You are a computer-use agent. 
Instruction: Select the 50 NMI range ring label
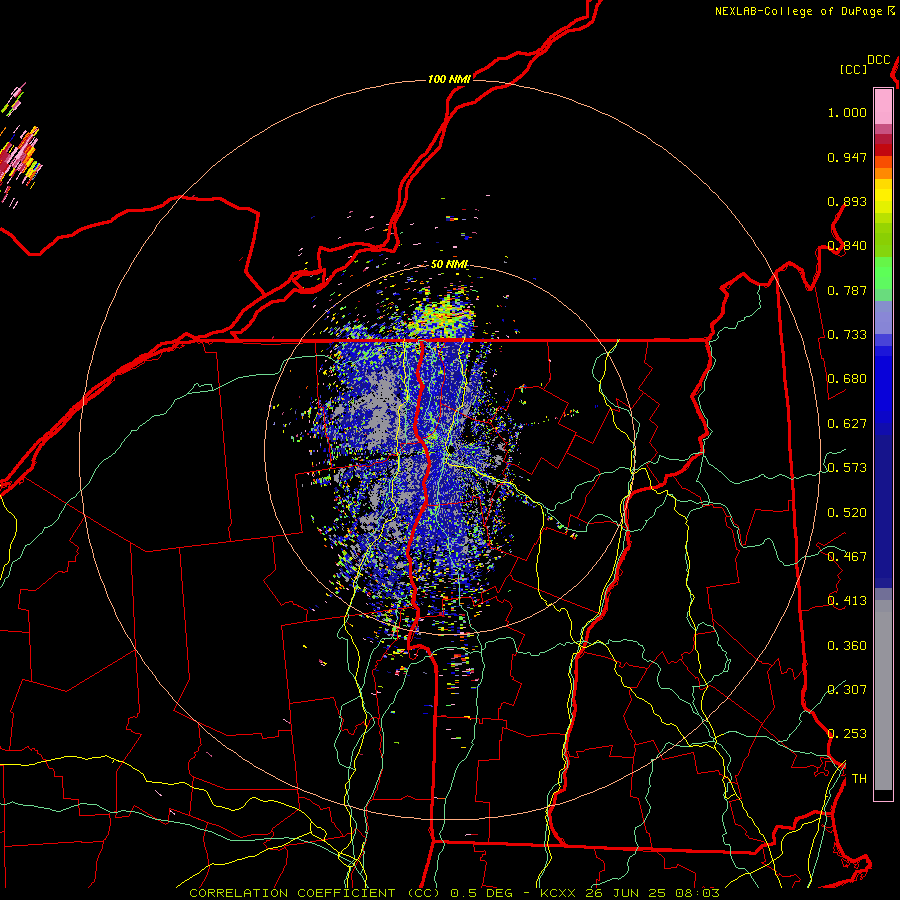pyautogui.click(x=449, y=264)
